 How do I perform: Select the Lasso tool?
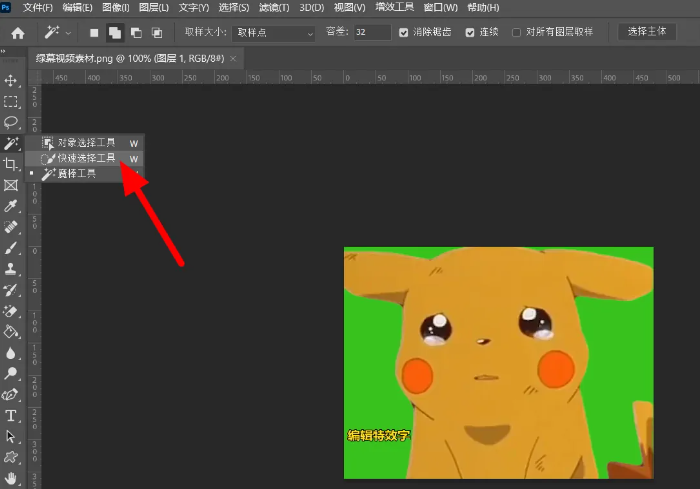point(12,122)
